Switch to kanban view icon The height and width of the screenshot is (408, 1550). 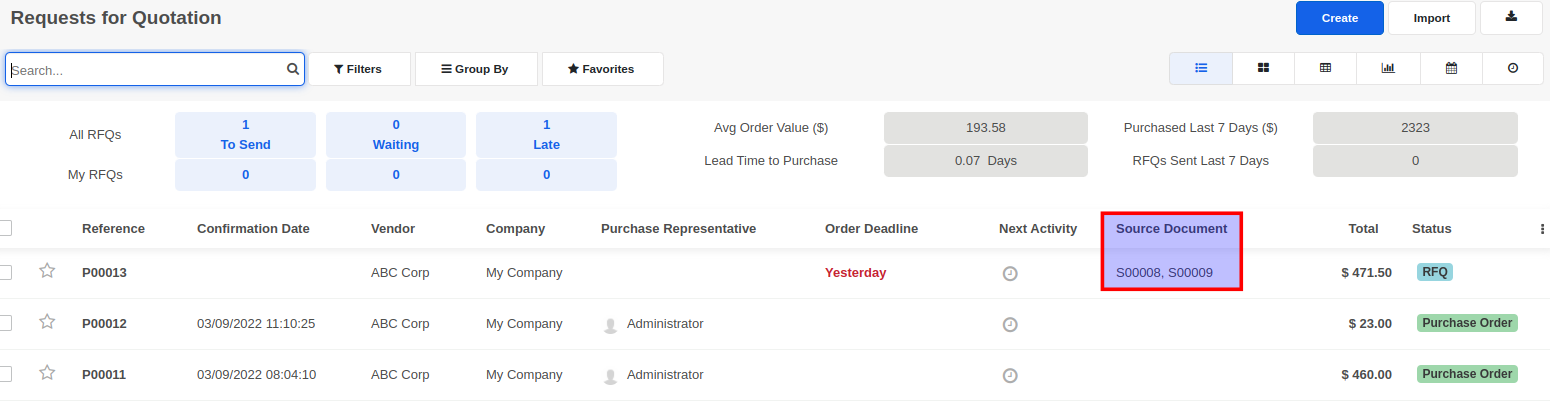(1263, 68)
